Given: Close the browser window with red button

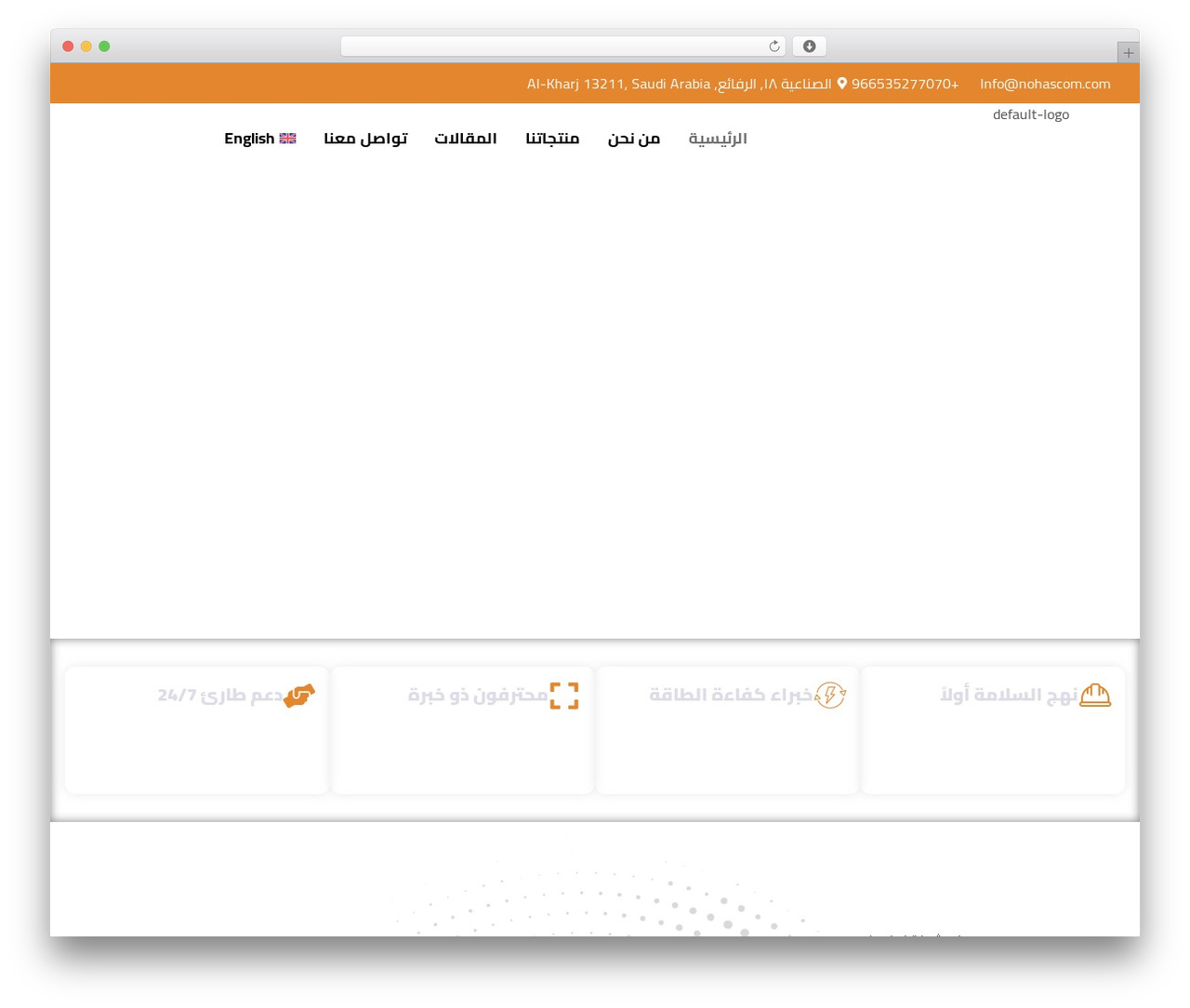Looking at the screenshot, I should coord(68,46).
